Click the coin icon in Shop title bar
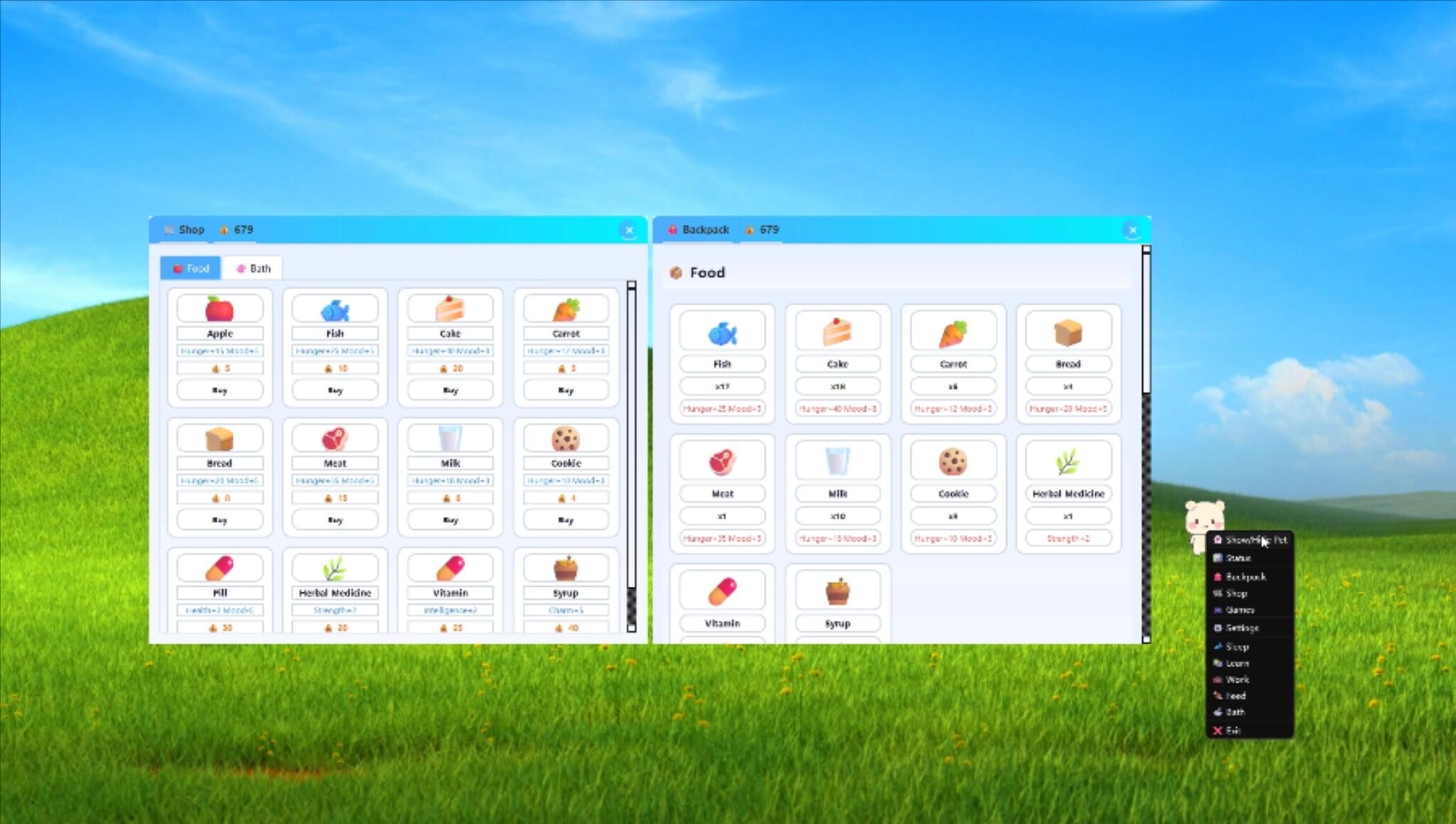The height and width of the screenshot is (824, 1456). [x=224, y=229]
